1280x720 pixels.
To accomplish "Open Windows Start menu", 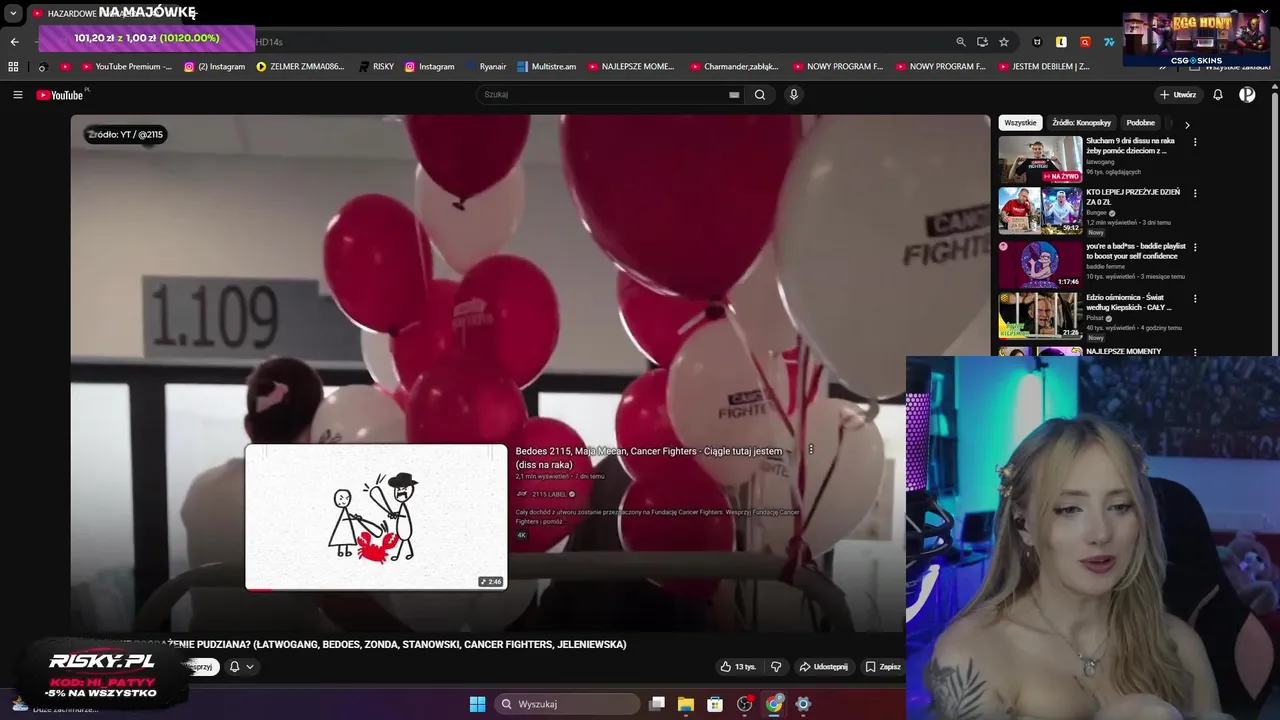I will coord(477,704).
